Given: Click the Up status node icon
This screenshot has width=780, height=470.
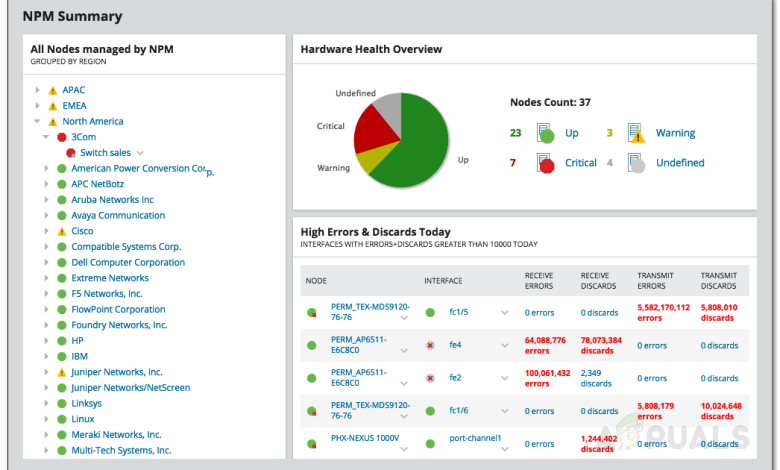Looking at the screenshot, I should [x=545, y=133].
